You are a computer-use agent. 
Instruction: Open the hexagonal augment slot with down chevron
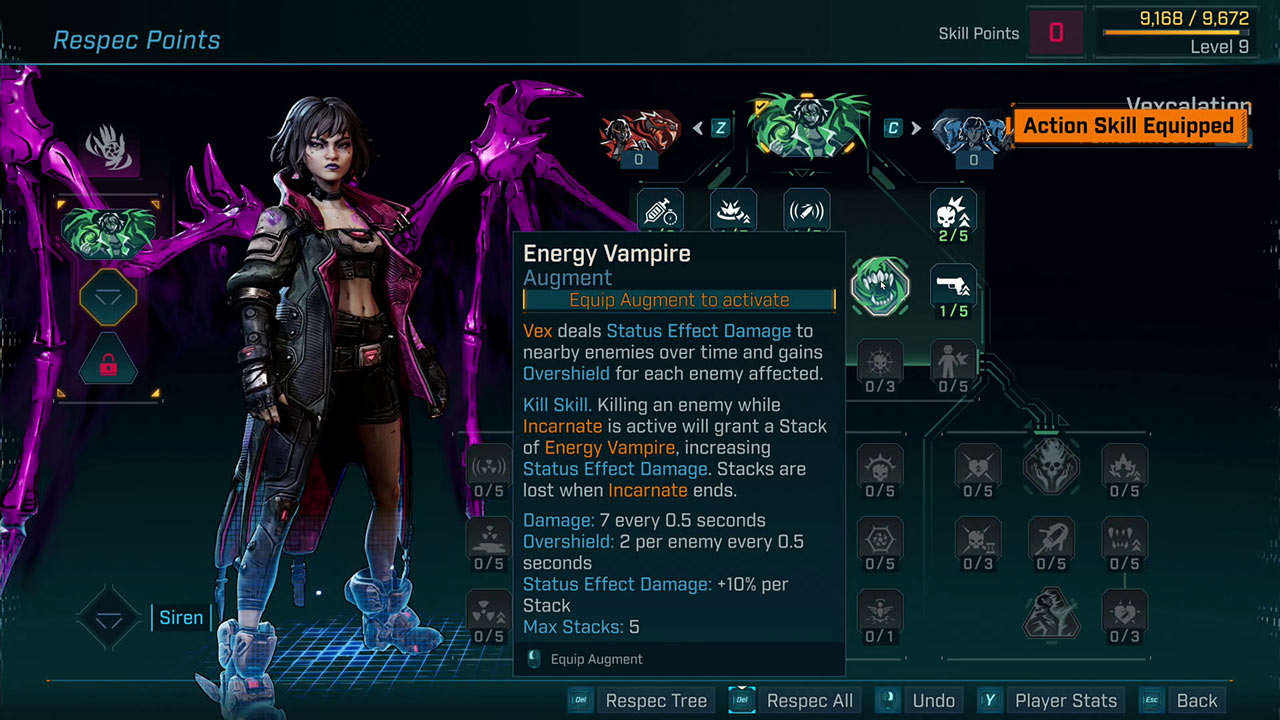click(x=108, y=297)
